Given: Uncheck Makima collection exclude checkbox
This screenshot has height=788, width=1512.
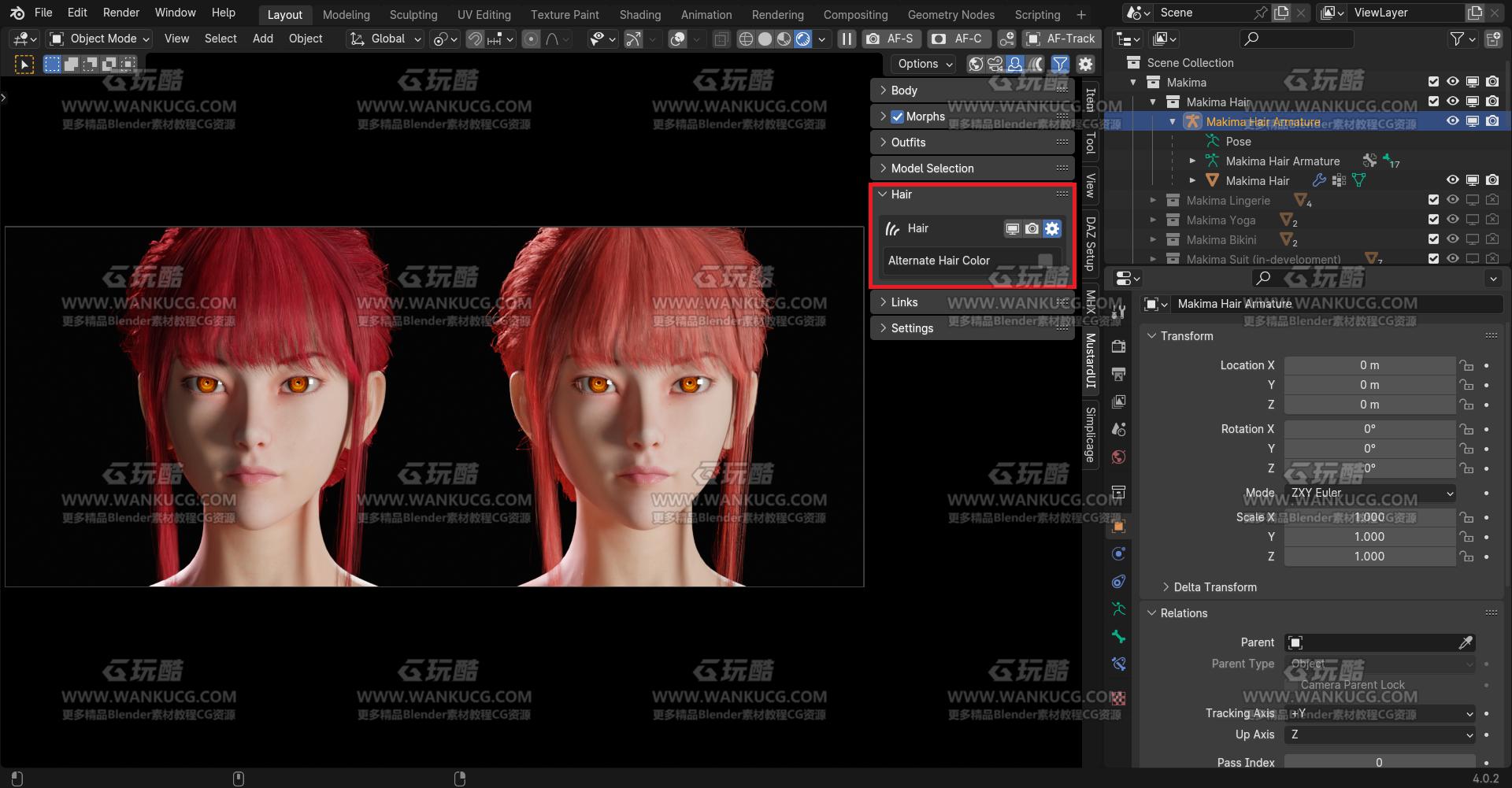Looking at the screenshot, I should point(1433,82).
